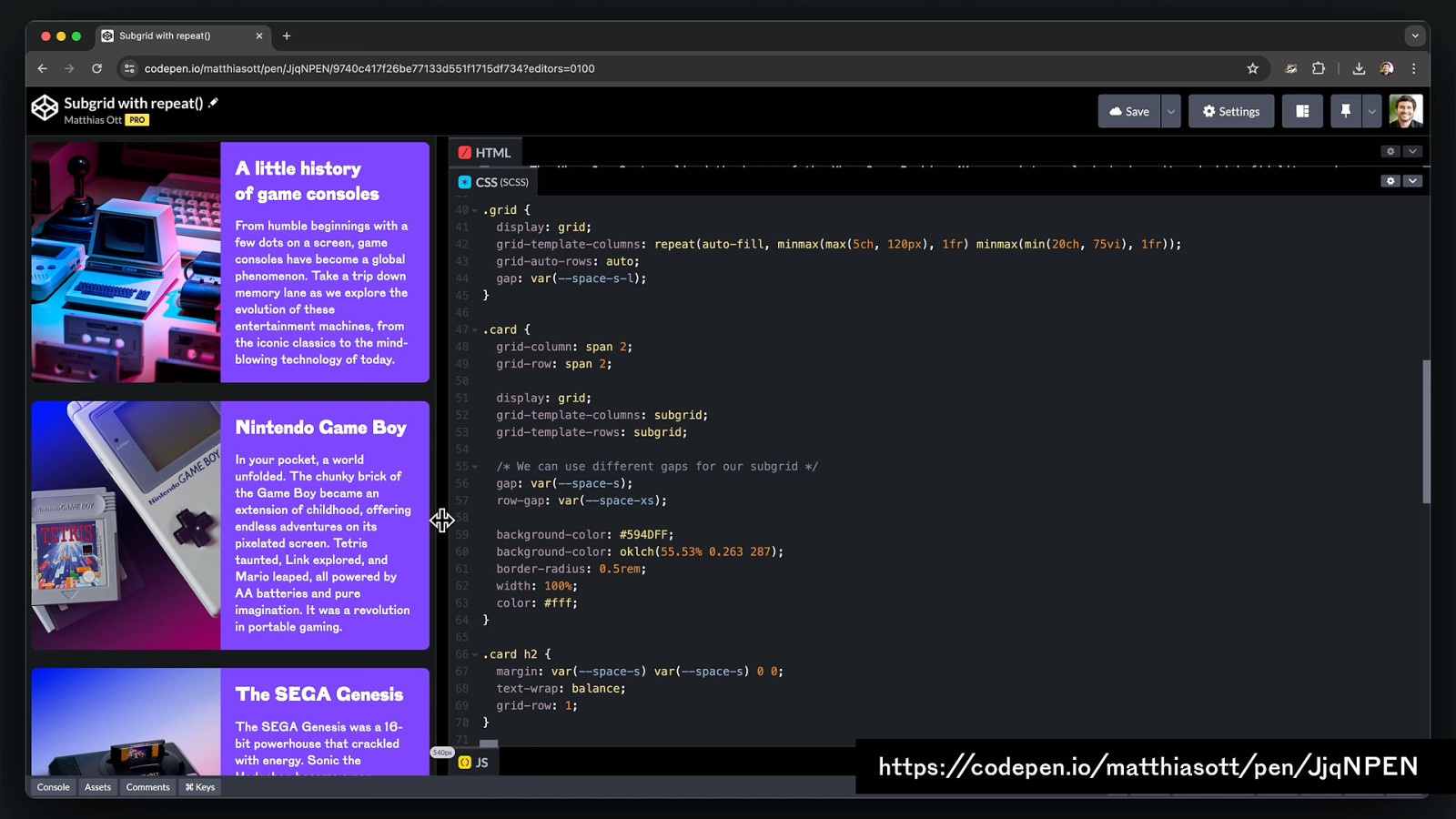Open the HTML editor settings gear
Viewport: 1456px width, 819px height.
(1390, 151)
